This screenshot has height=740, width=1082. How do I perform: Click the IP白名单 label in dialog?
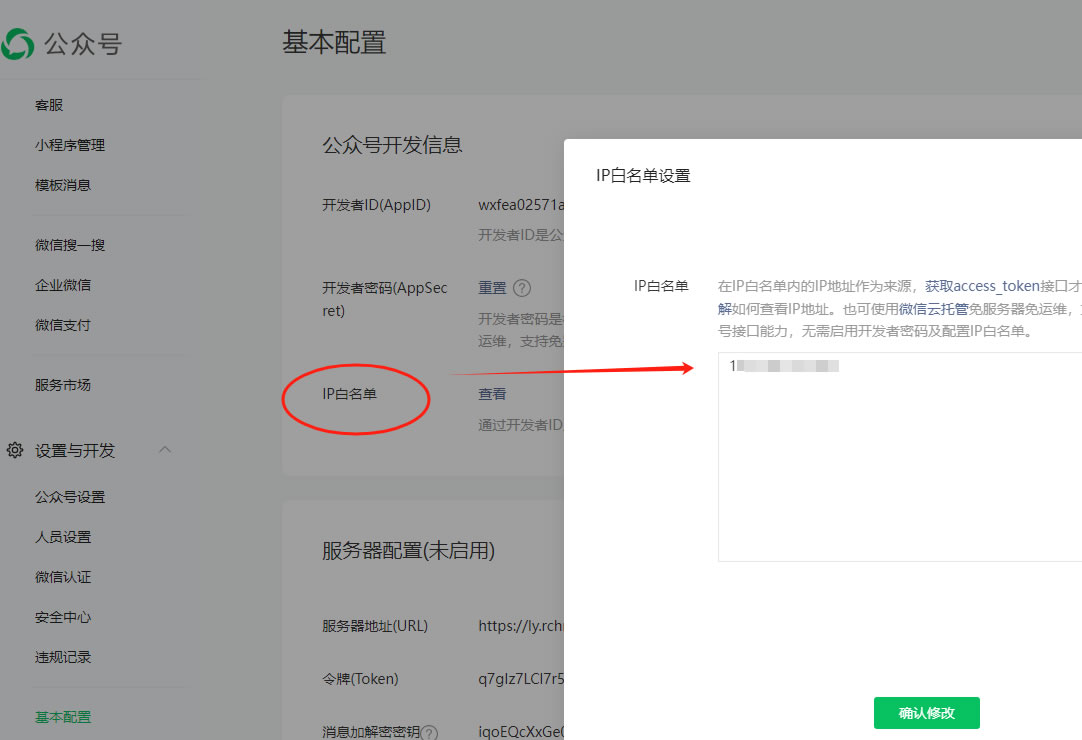(x=661, y=286)
